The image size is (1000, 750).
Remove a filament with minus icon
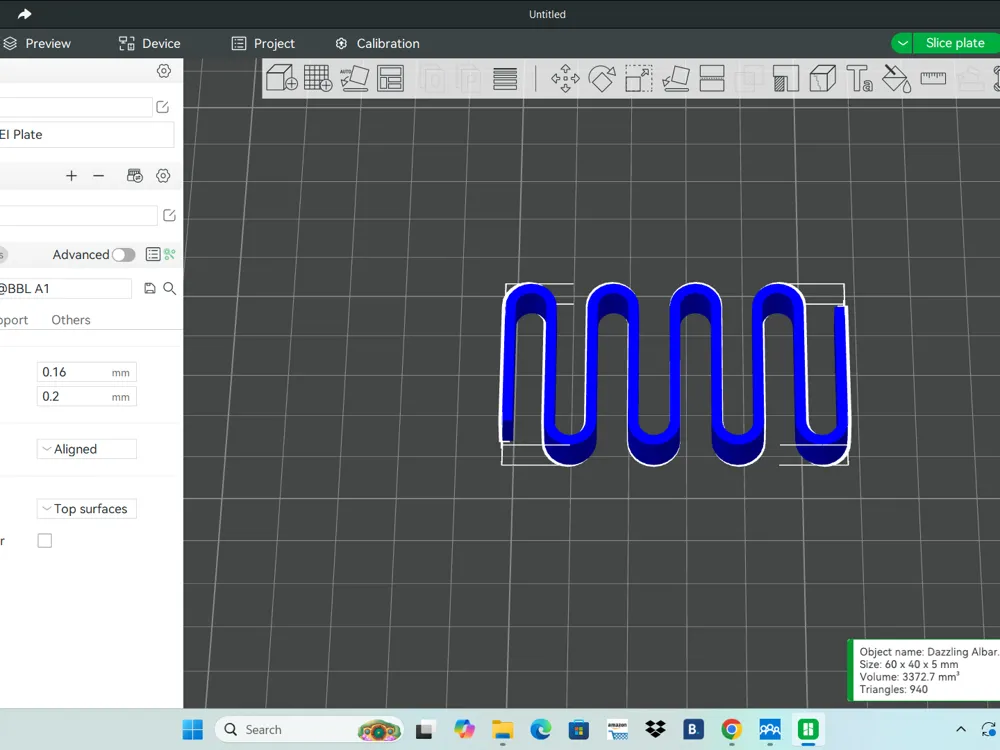coord(98,175)
